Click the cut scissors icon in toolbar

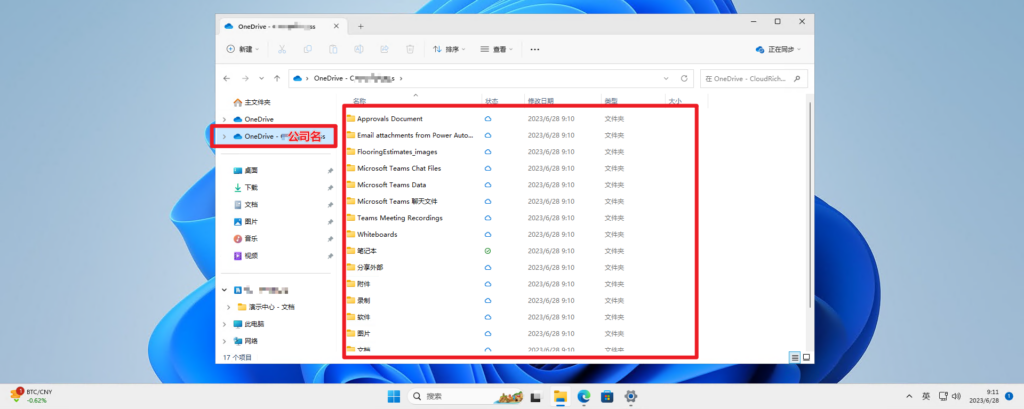point(282,48)
